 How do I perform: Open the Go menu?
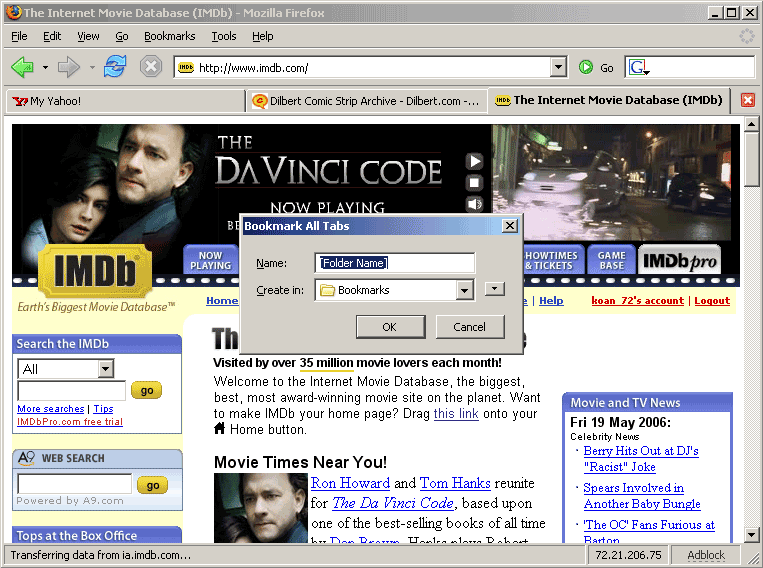click(x=122, y=36)
